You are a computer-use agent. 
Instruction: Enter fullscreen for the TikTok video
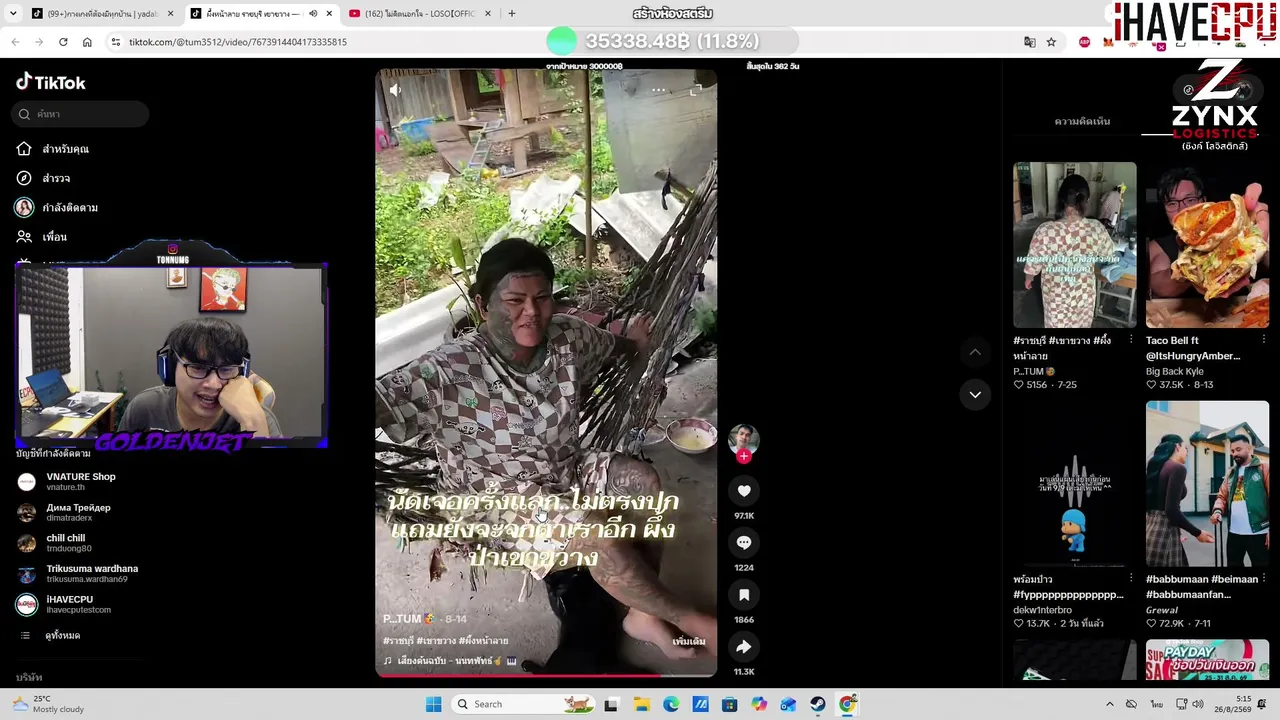[696, 90]
